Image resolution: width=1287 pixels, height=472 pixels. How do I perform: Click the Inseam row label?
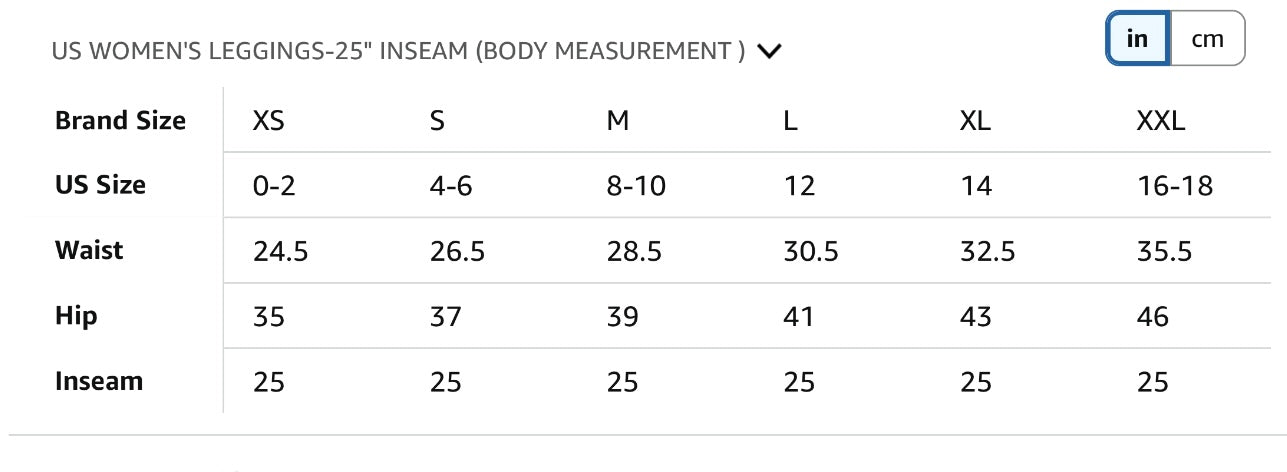click(x=99, y=381)
